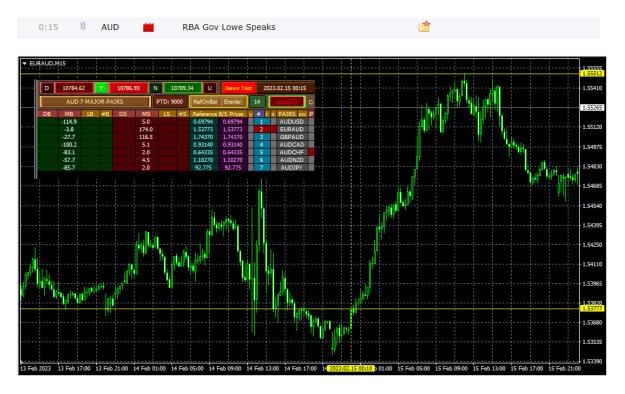Click the LS column header
The height and width of the screenshot is (394, 625).
(168, 114)
